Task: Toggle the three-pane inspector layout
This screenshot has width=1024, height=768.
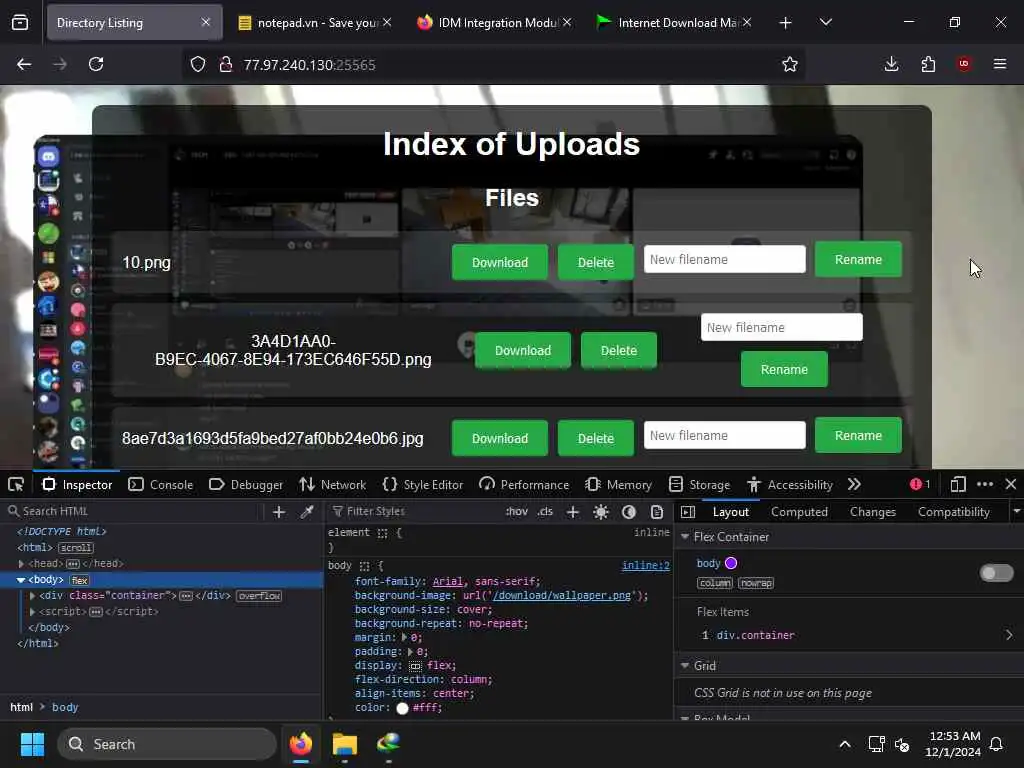Action: coord(688,512)
